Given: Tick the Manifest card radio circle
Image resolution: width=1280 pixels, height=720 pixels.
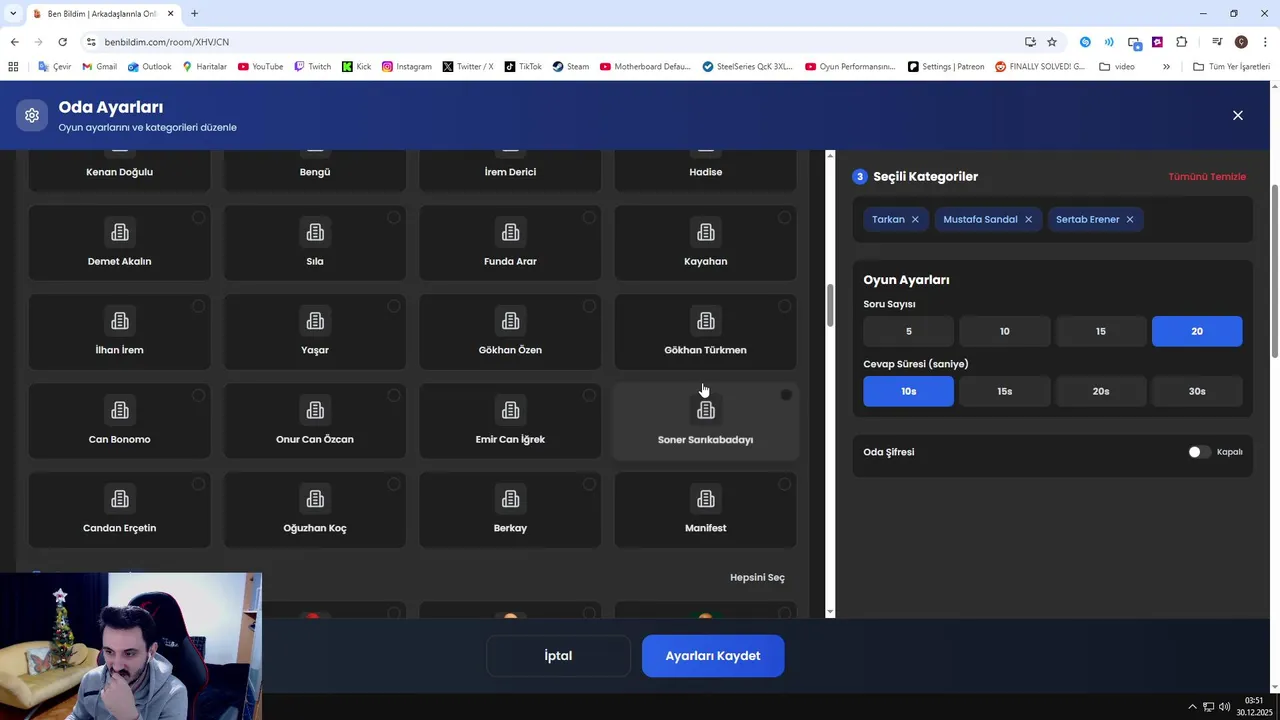Looking at the screenshot, I should [784, 484].
